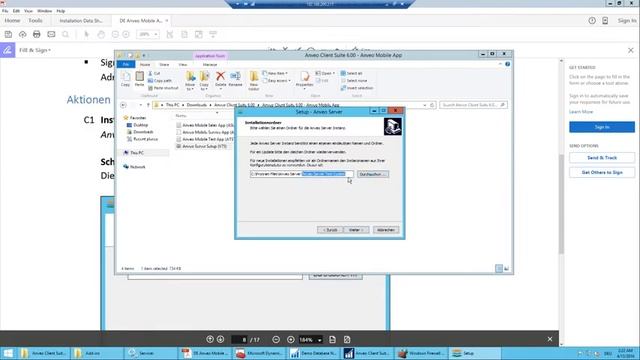This screenshot has width=640, height=360.
Task: Switch to the Tools tab in Acrobat
Action: pyautogui.click(x=36, y=20)
